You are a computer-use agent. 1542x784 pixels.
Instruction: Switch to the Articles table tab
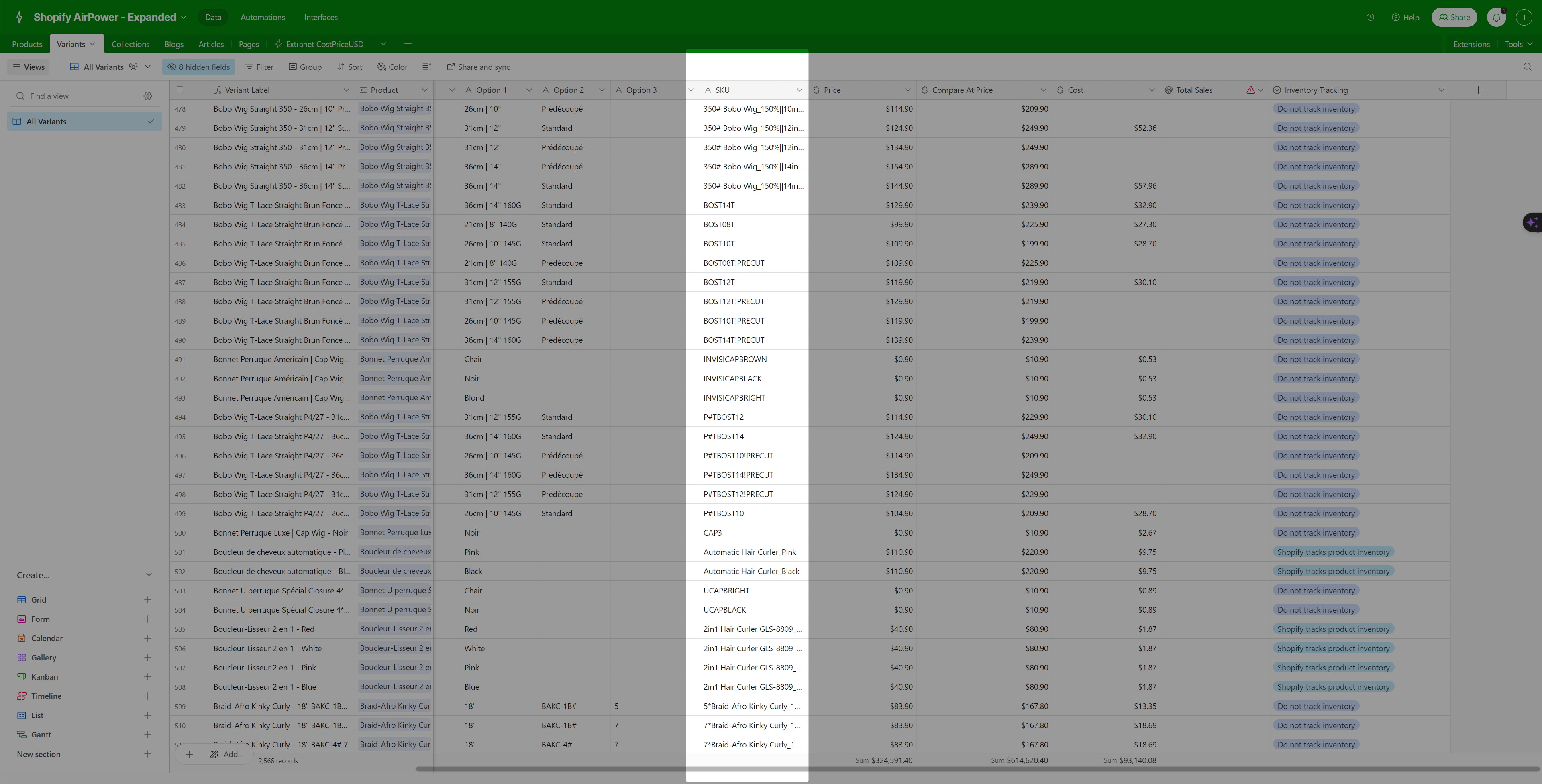[x=211, y=44]
